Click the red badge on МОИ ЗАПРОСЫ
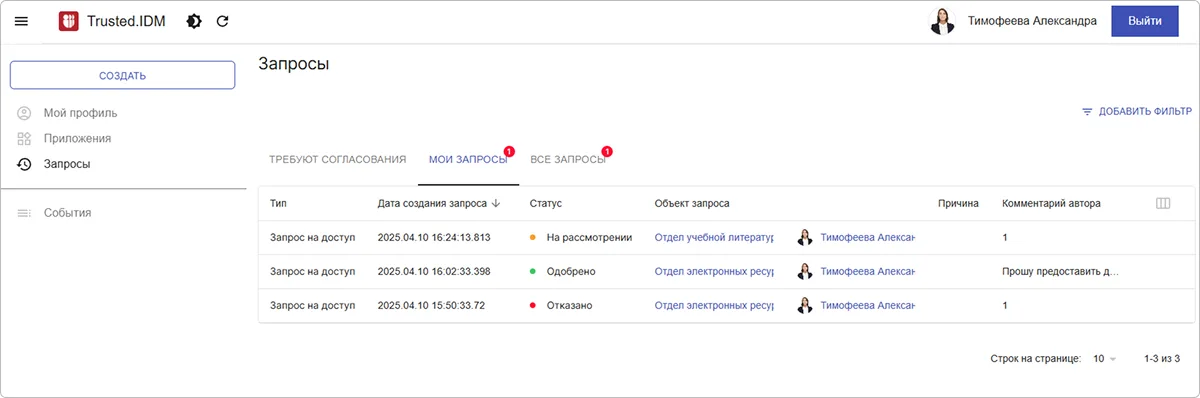This screenshot has width=1200, height=398. (509, 151)
